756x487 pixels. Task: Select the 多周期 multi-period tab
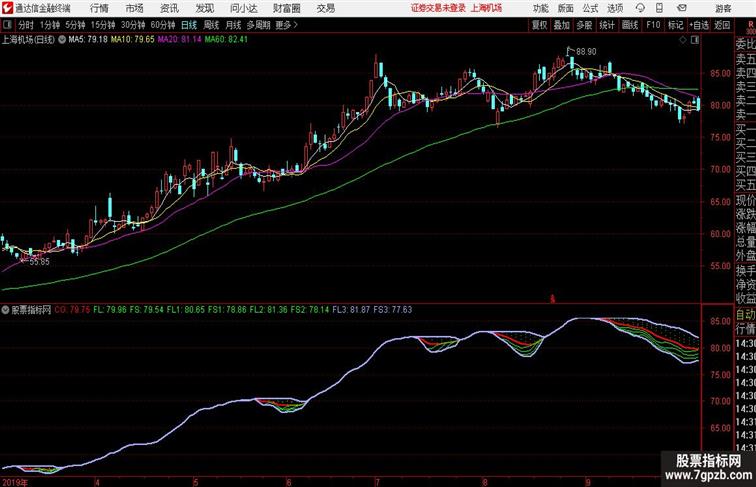258,25
